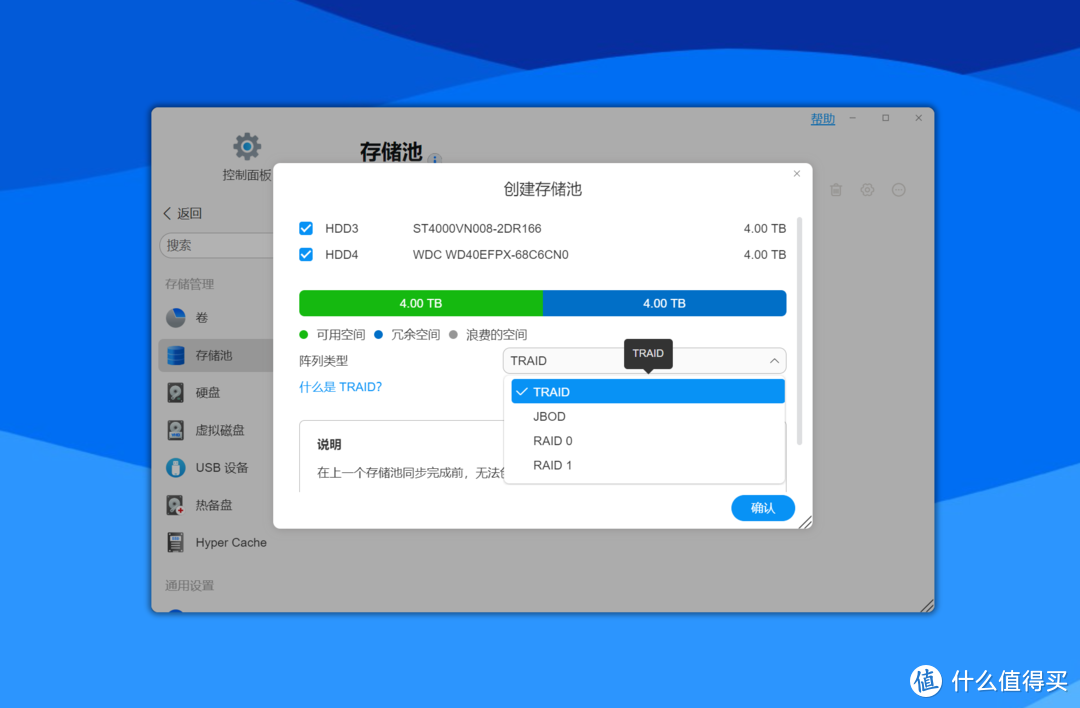
Task: Choose RAID 0 in the dropdown menu
Action: coord(552,440)
